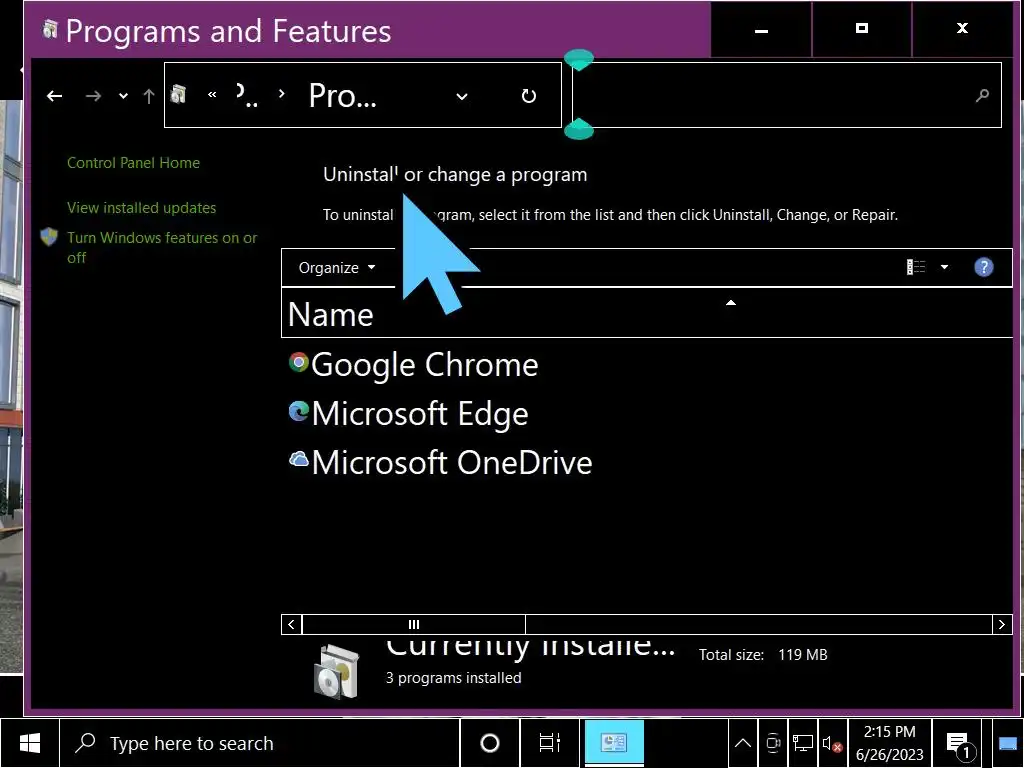1024x768 pixels.
Task: Click the forward navigation arrow
Action: (93, 96)
